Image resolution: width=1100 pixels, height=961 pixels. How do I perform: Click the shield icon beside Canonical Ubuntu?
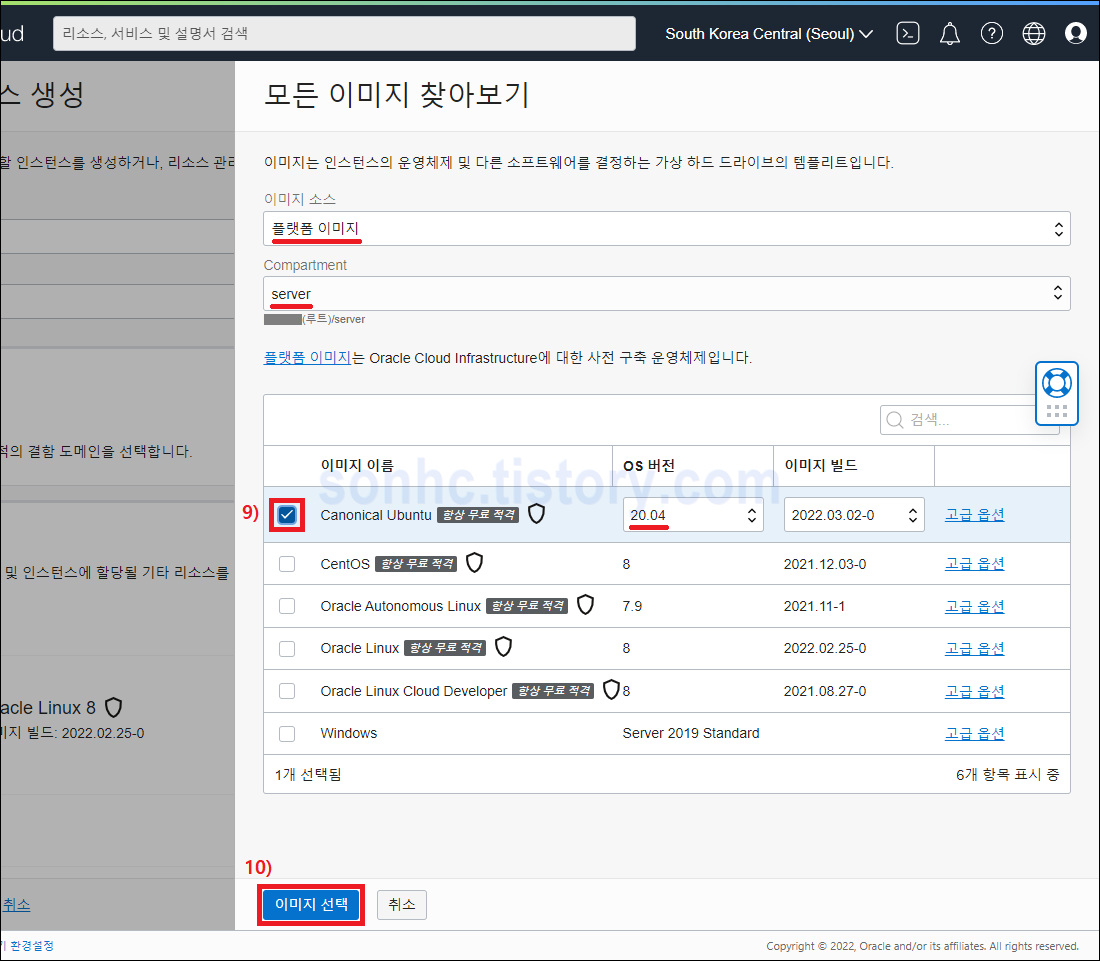pyautogui.click(x=537, y=514)
